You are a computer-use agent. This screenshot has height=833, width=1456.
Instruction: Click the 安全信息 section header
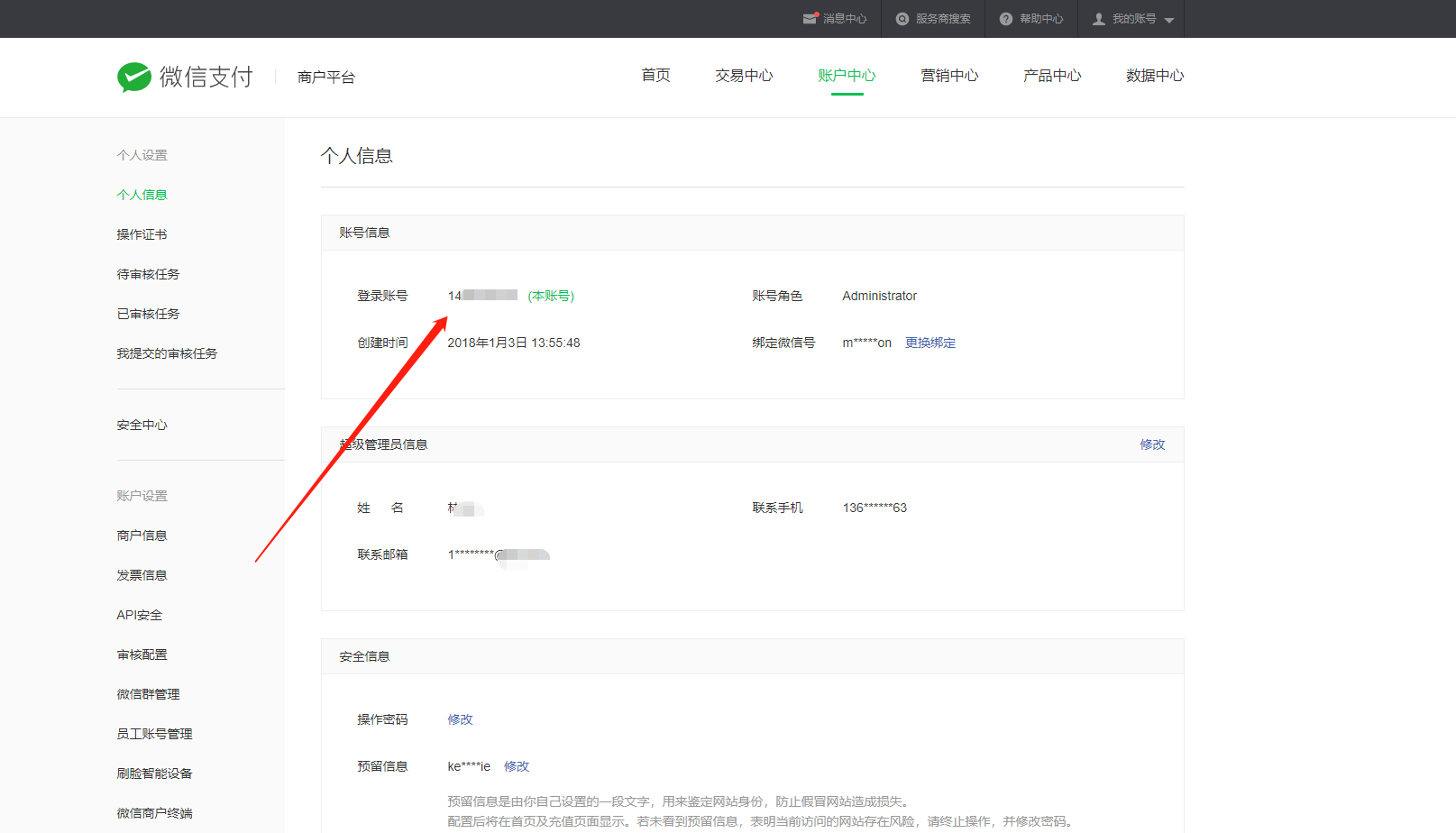[x=364, y=656]
